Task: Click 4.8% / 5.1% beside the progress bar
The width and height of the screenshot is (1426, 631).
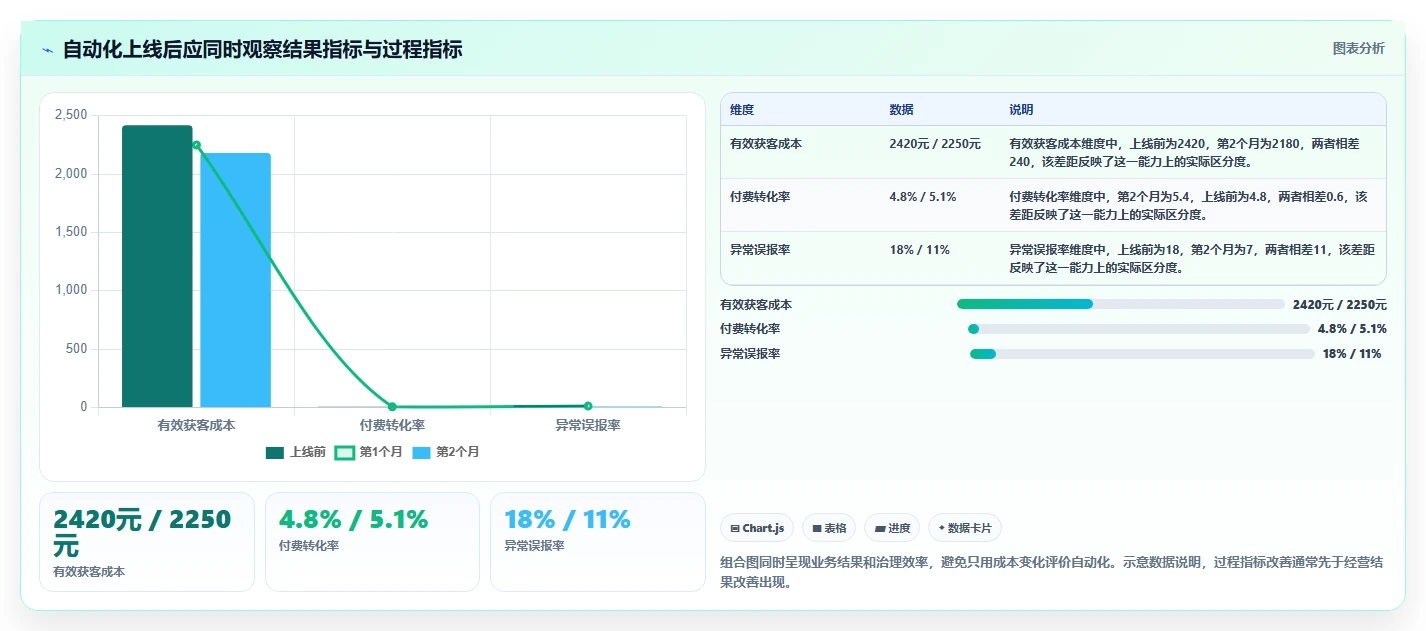Action: tap(1352, 329)
